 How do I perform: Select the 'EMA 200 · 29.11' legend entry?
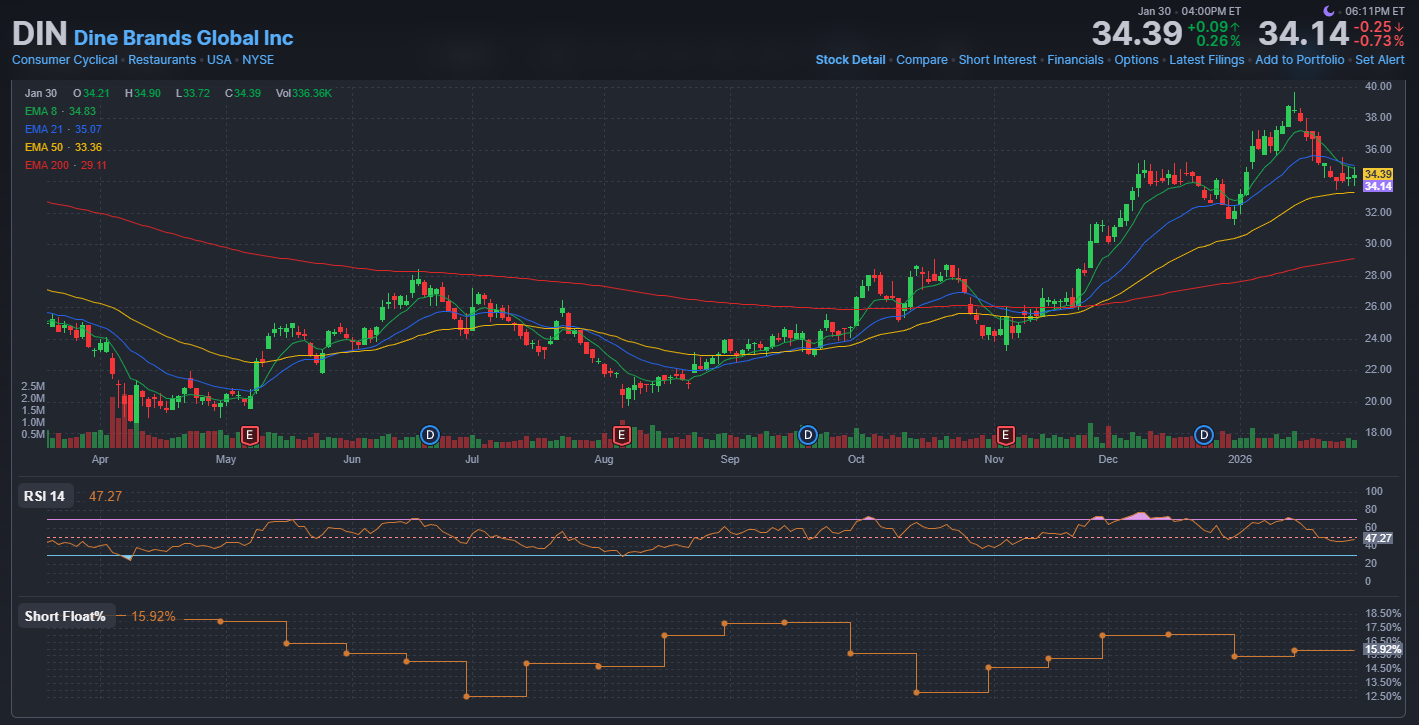[x=66, y=165]
